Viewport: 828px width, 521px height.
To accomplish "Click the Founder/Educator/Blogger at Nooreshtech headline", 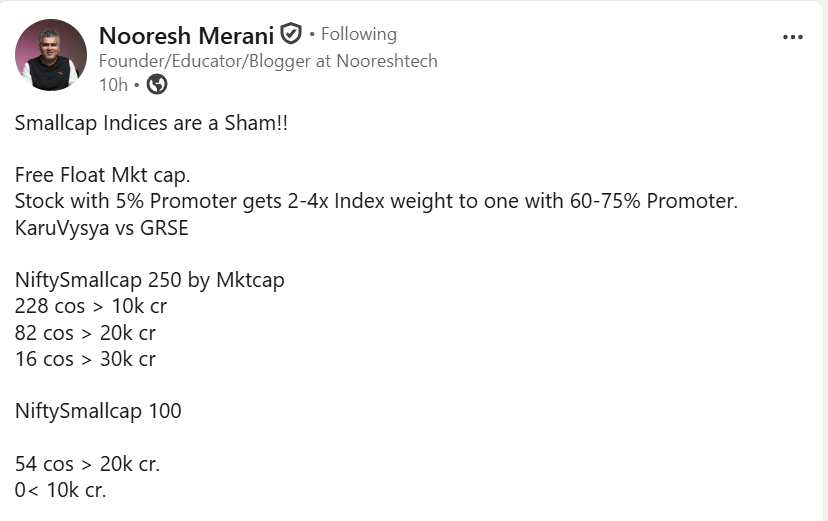I will [x=268, y=61].
